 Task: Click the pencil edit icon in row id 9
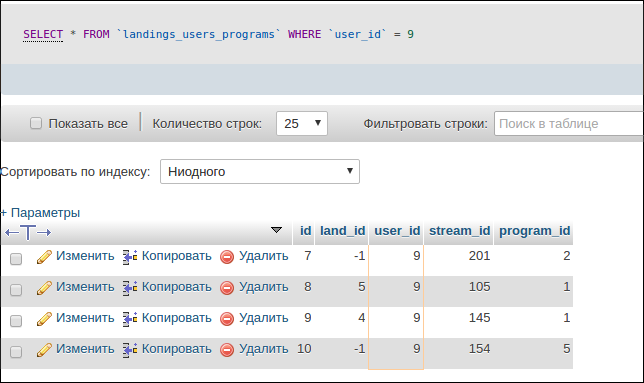[44, 319]
